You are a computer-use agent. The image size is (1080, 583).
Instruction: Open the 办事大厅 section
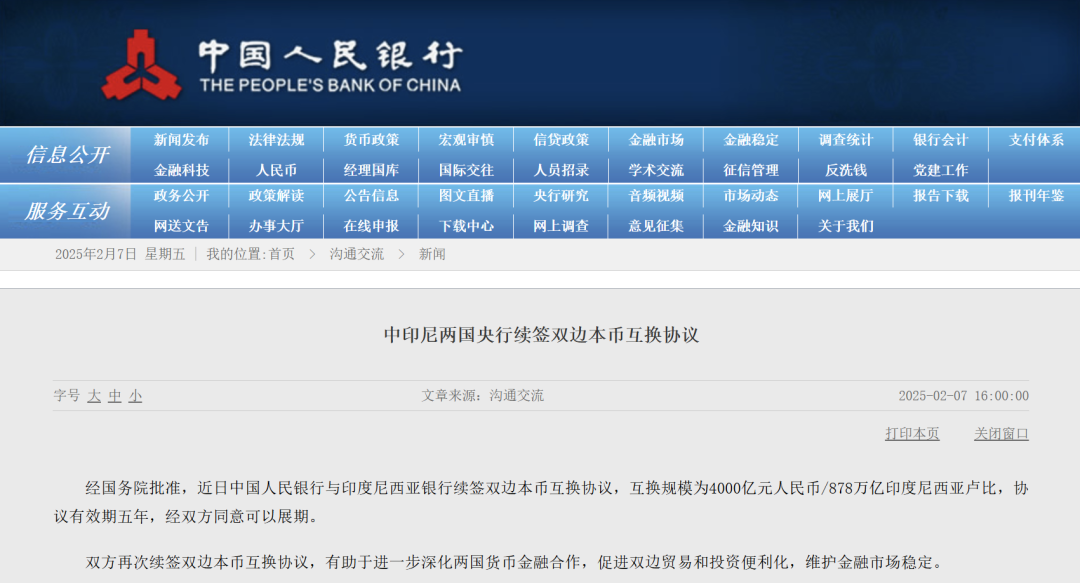click(275, 226)
